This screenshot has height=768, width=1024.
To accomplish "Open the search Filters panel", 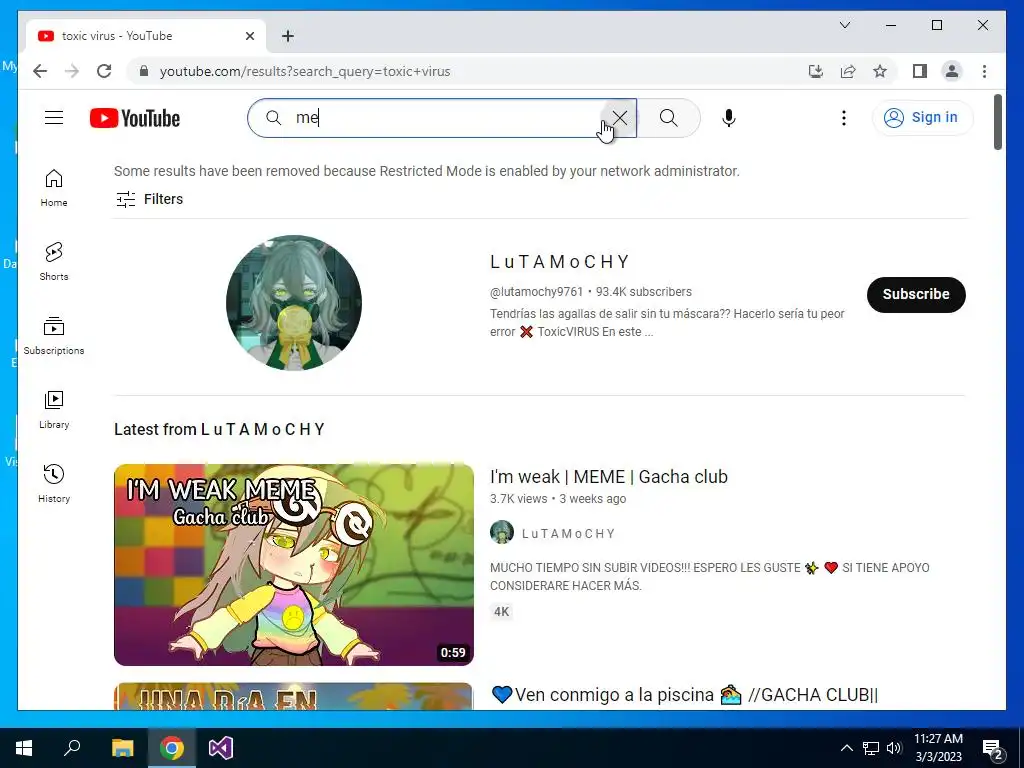I will click(x=150, y=199).
